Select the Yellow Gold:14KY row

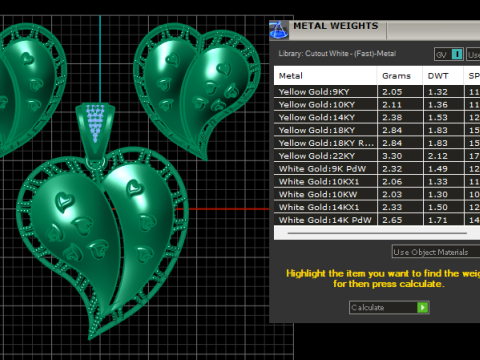click(377, 117)
